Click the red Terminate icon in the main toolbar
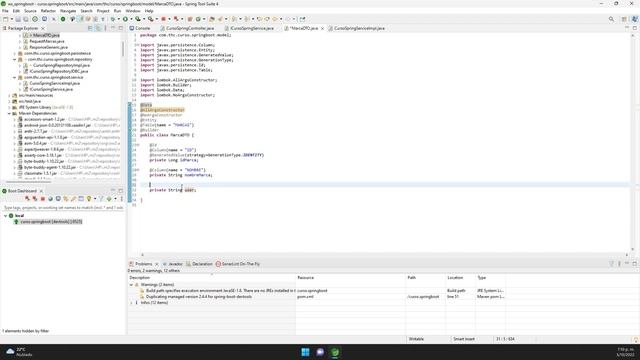 click(163, 19)
